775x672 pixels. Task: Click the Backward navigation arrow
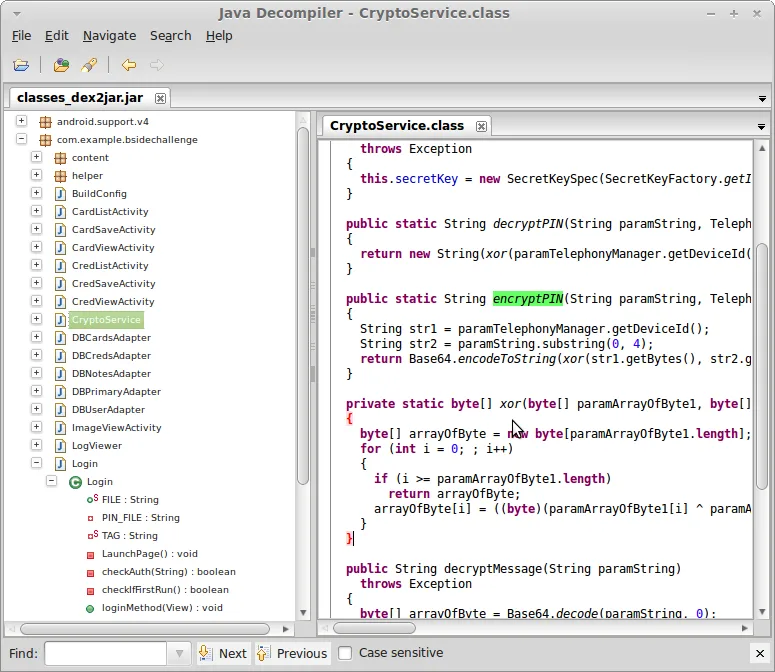[x=129, y=65]
